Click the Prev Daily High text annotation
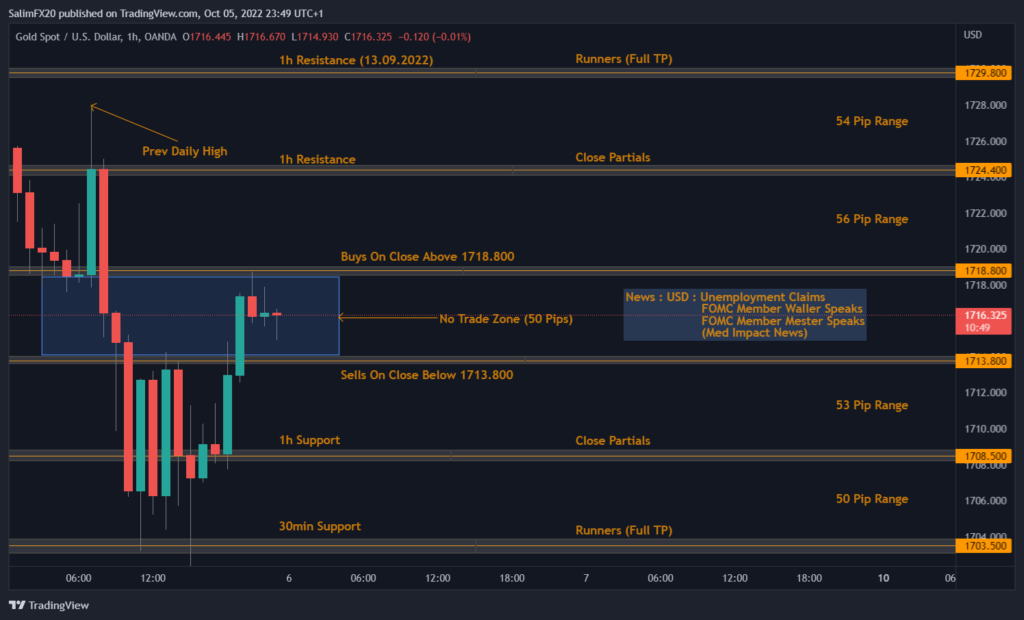This screenshot has height=620, width=1024. coord(185,151)
